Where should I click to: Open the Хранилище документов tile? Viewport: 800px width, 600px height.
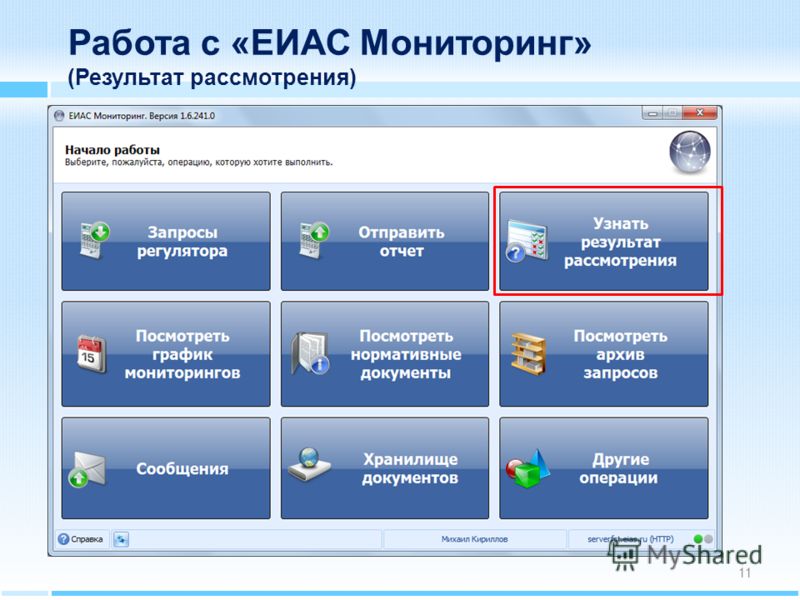point(385,468)
